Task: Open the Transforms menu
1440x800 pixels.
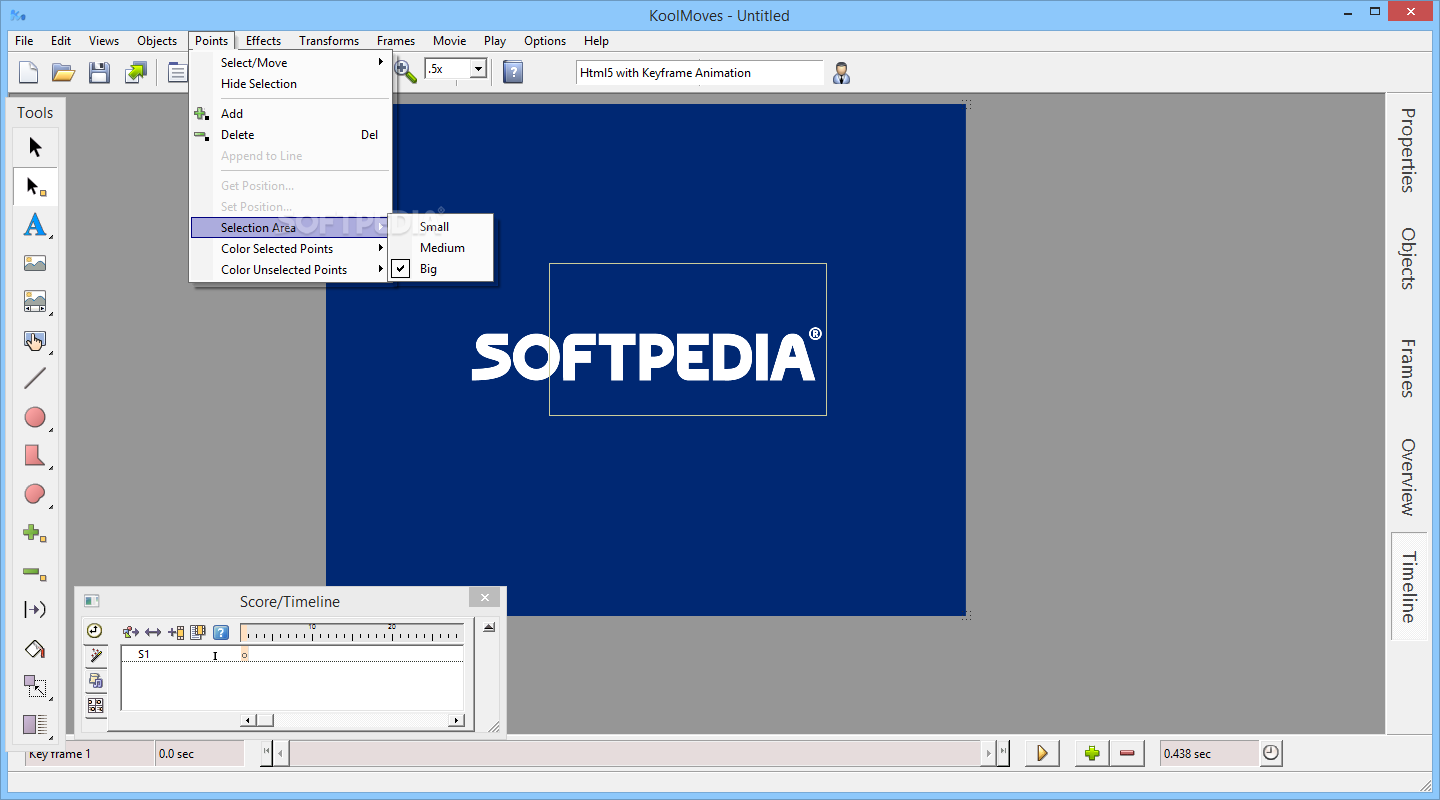Action: [329, 41]
